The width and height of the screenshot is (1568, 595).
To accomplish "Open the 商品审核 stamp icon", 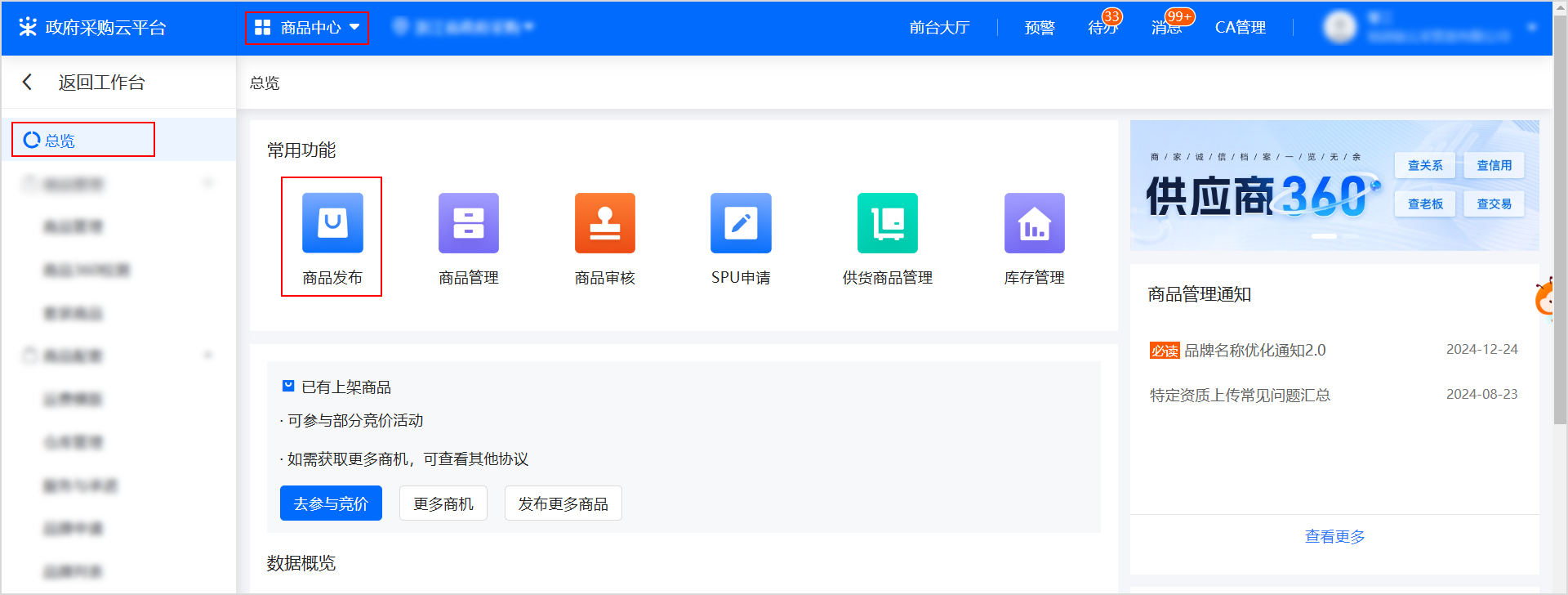I will (604, 223).
